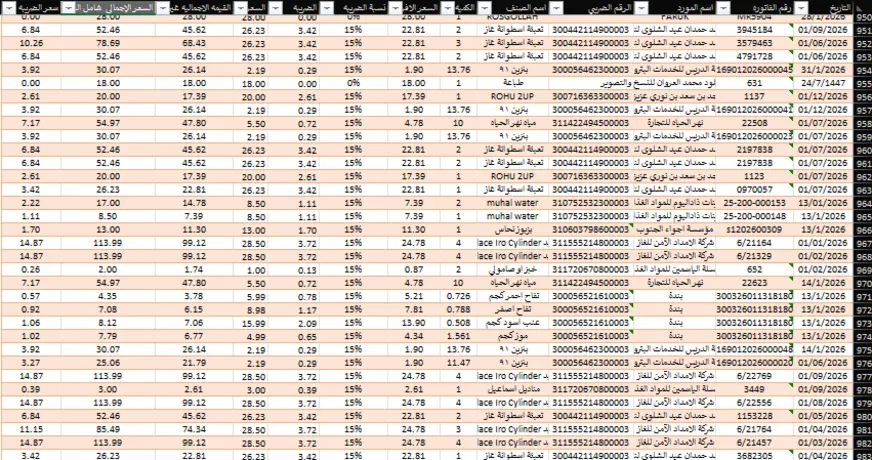Click item name cell عنب اسود كجم

tap(512, 323)
